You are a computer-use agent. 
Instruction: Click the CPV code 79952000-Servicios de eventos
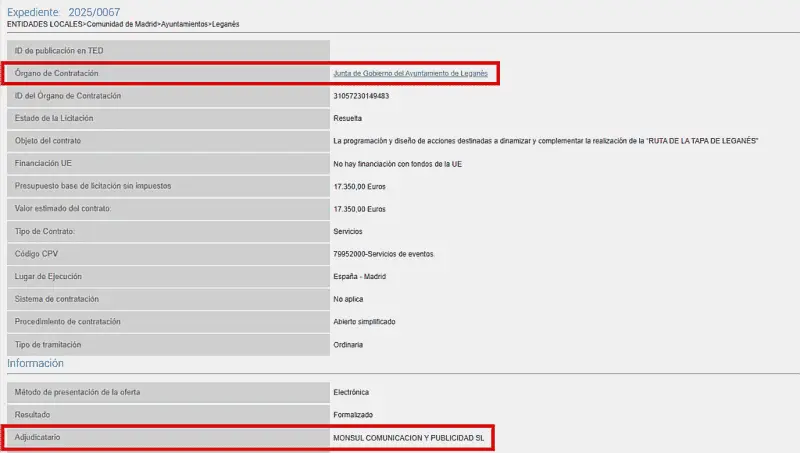384,254
